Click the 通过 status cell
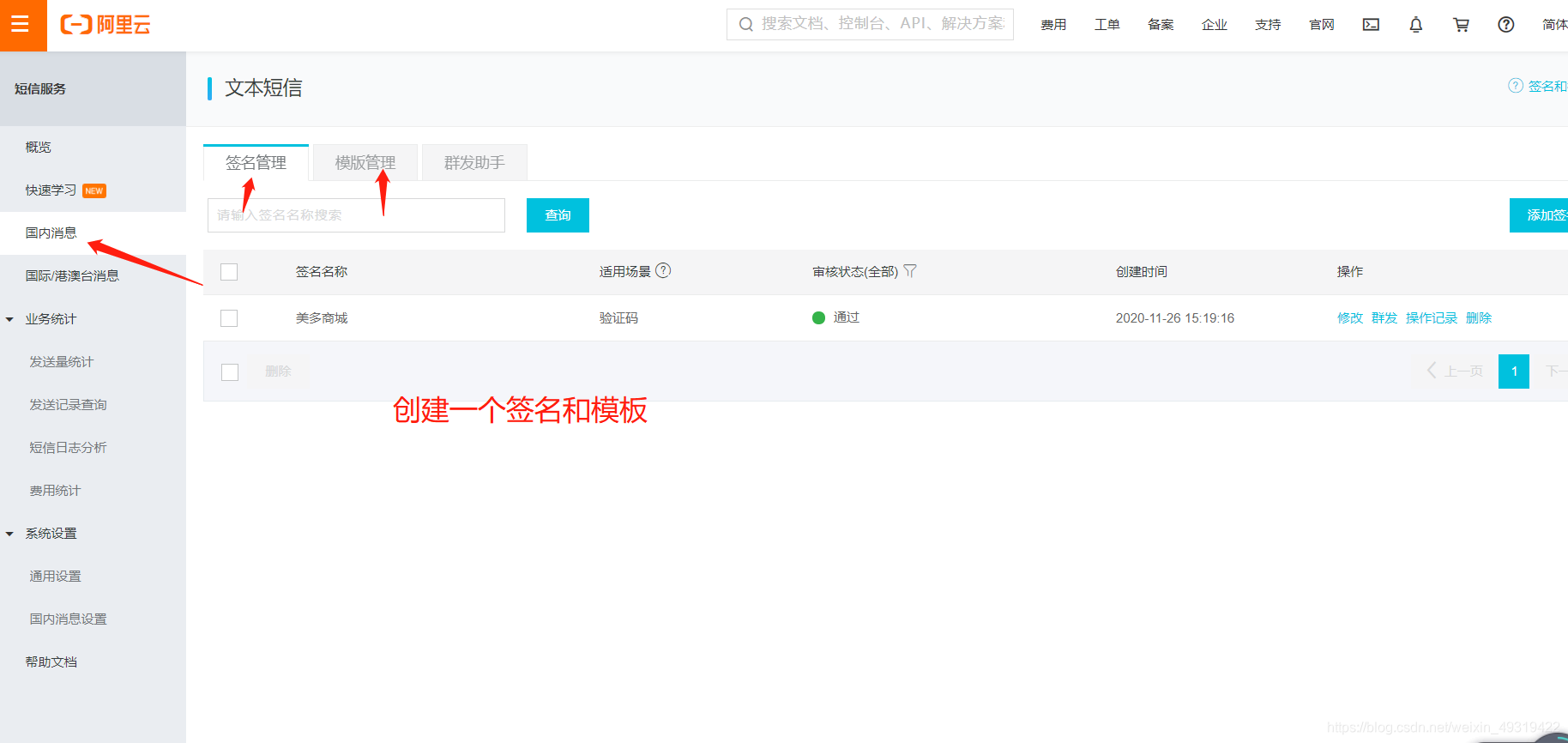This screenshot has width=1568, height=743. tap(836, 317)
